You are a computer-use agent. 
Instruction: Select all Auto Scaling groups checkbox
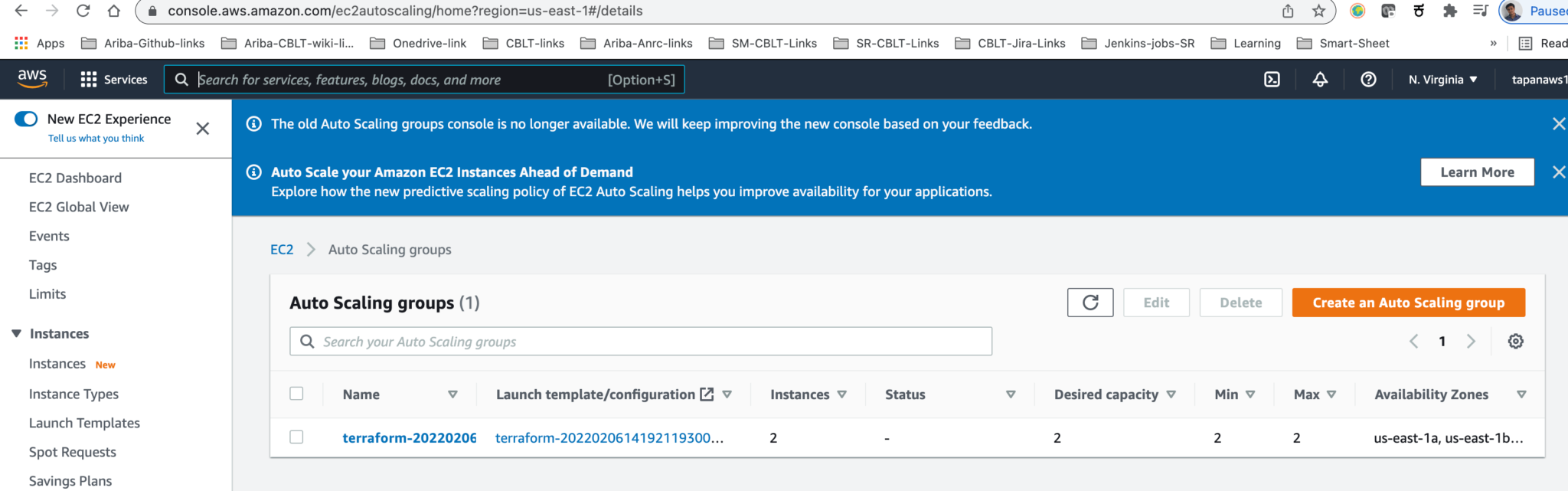[296, 394]
